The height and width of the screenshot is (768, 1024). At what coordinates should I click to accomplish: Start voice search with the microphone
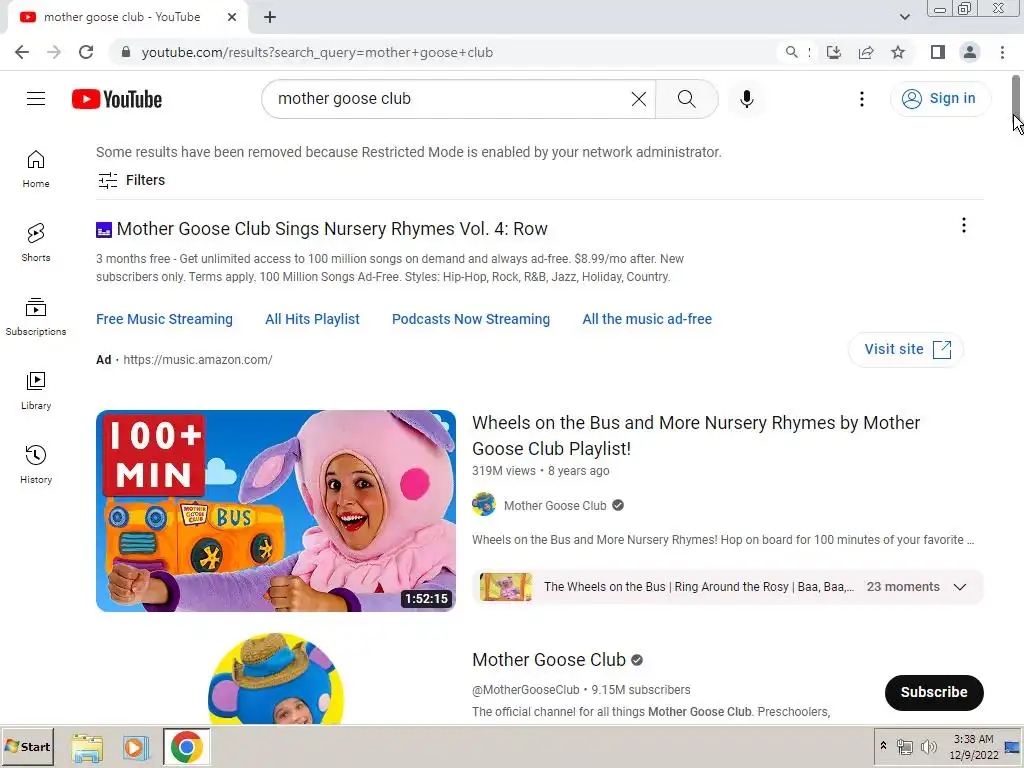pyautogui.click(x=746, y=99)
